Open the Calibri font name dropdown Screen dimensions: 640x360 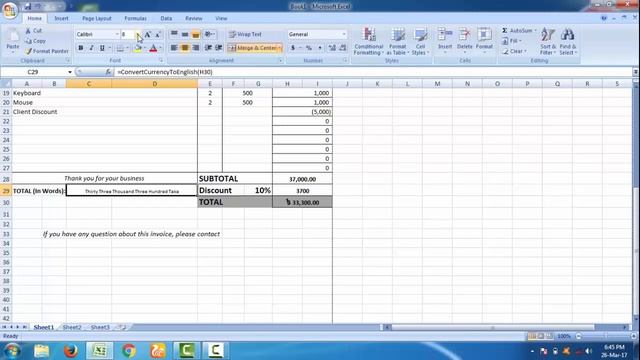tap(117, 34)
